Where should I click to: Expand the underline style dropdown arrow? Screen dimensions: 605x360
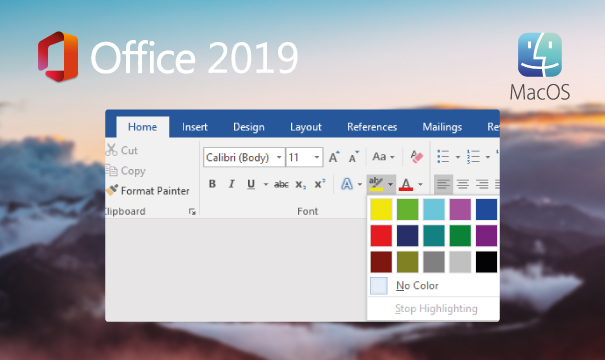[266, 184]
